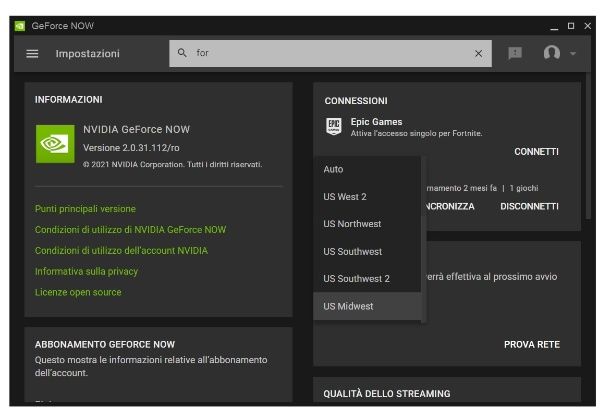The width and height of the screenshot is (610, 419).
Task: Pick US Southwest 2 server
Action: (x=367, y=279)
